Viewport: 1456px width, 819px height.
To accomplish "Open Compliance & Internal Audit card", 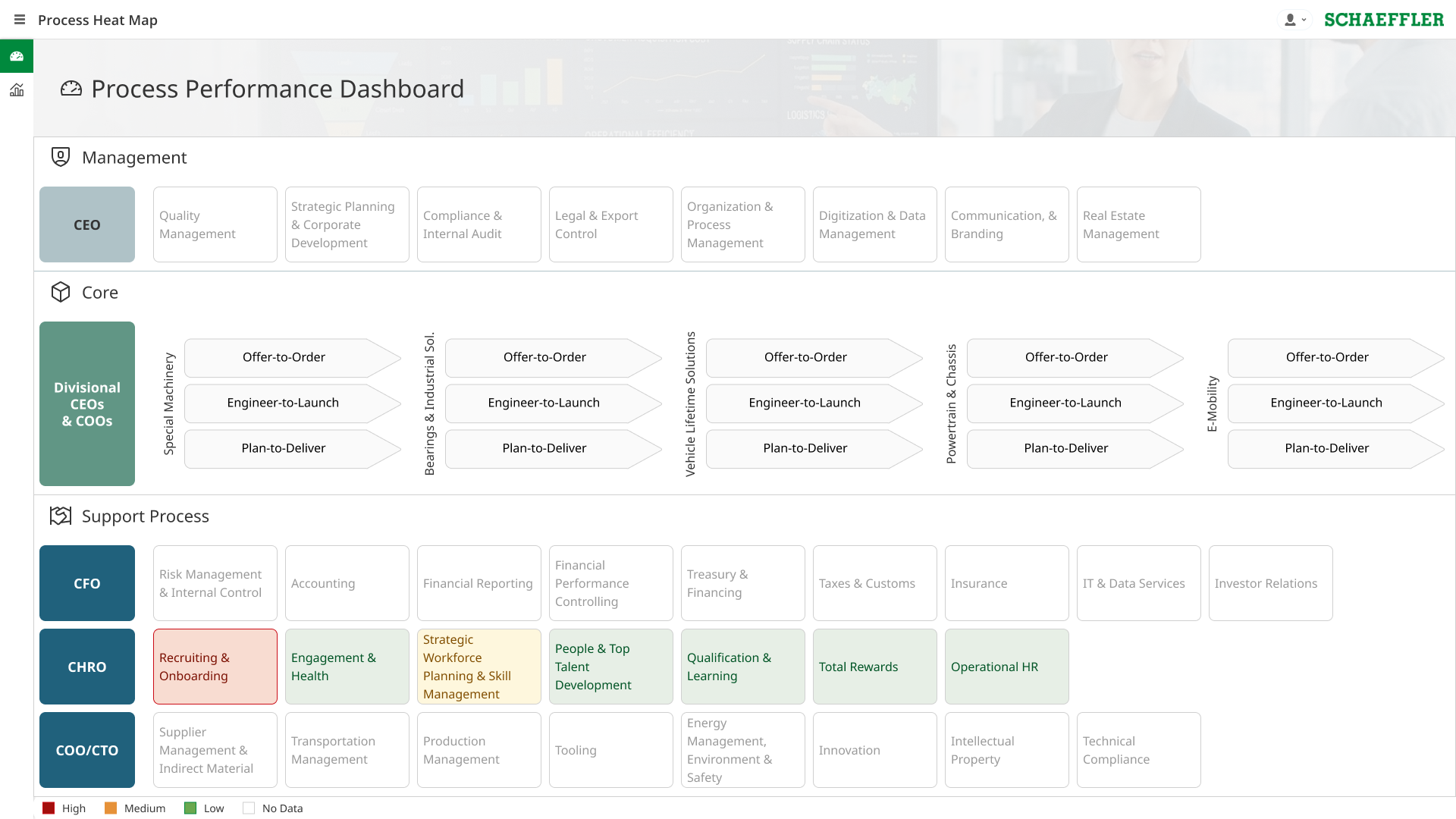I will tap(479, 224).
